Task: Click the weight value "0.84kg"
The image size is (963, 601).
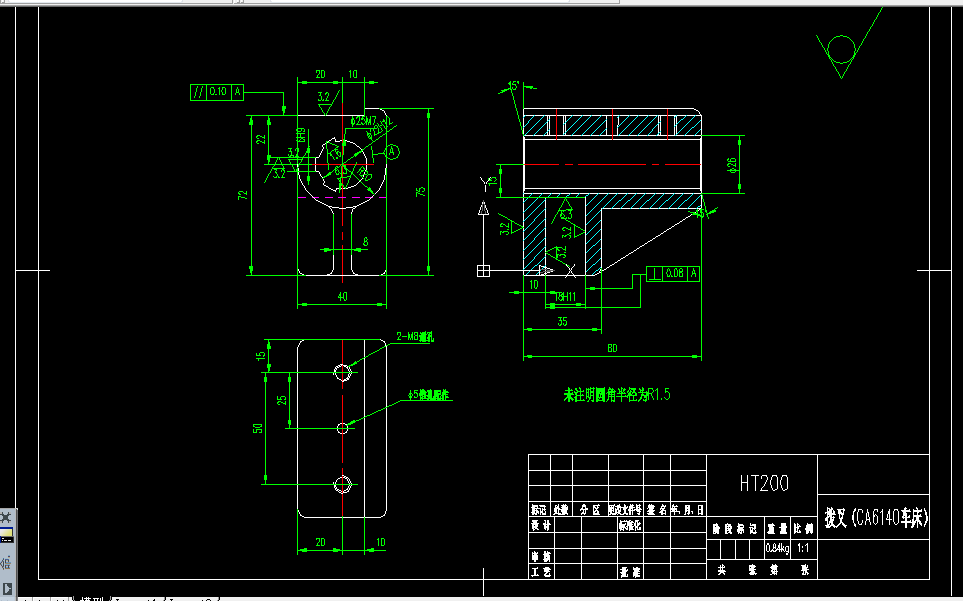Action: click(x=778, y=548)
